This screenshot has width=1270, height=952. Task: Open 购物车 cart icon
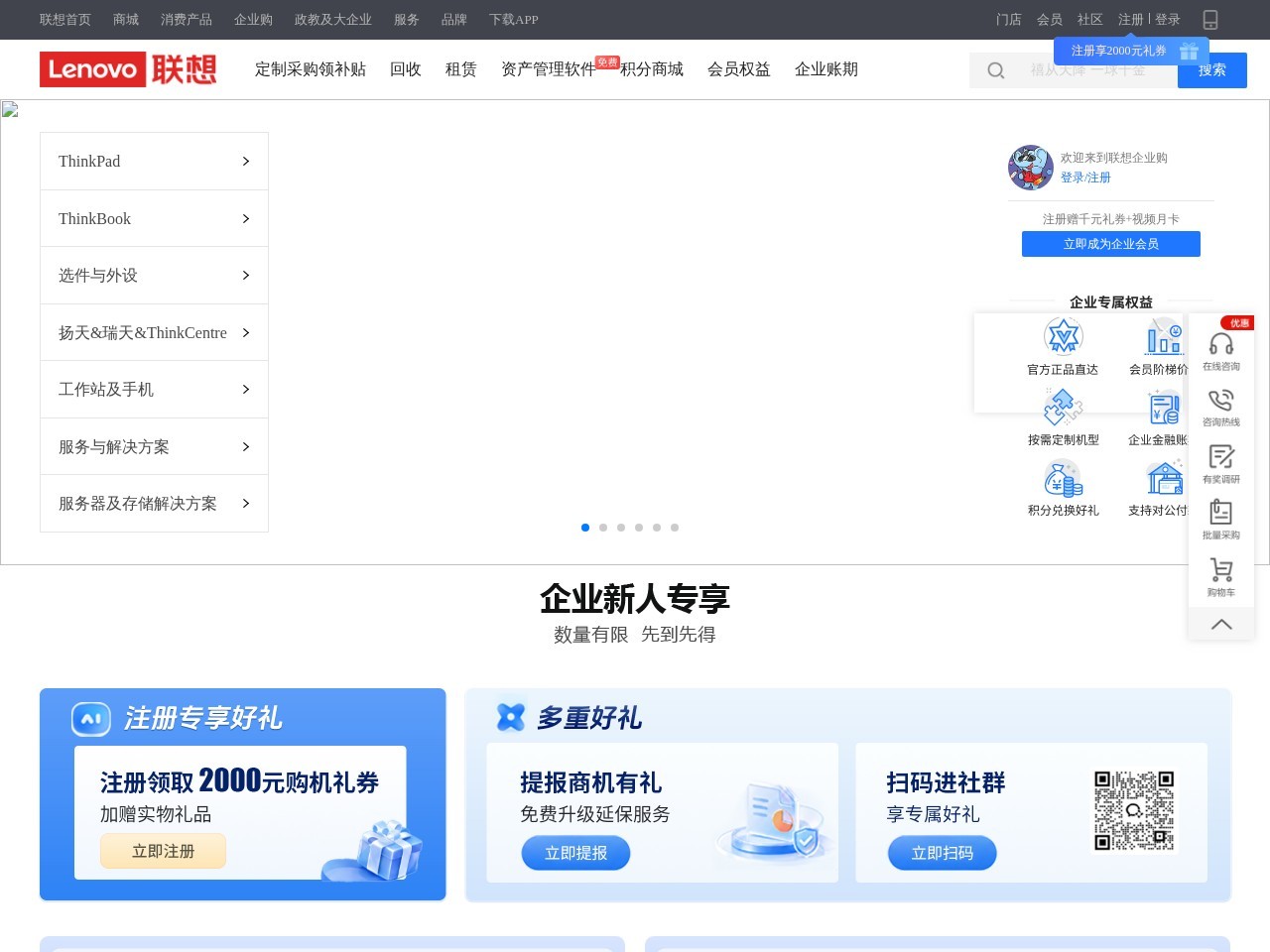click(1221, 569)
